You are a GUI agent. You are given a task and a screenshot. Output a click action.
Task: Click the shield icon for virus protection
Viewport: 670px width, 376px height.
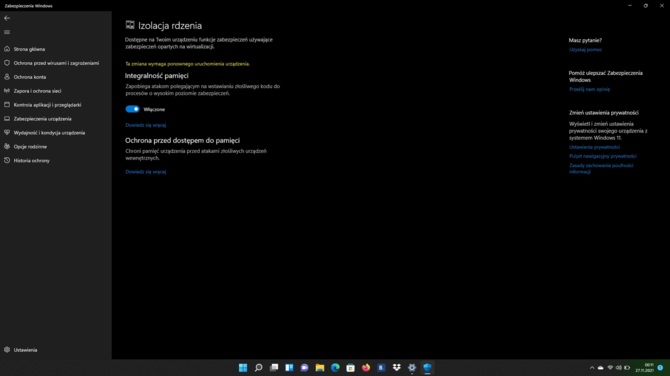point(7,63)
